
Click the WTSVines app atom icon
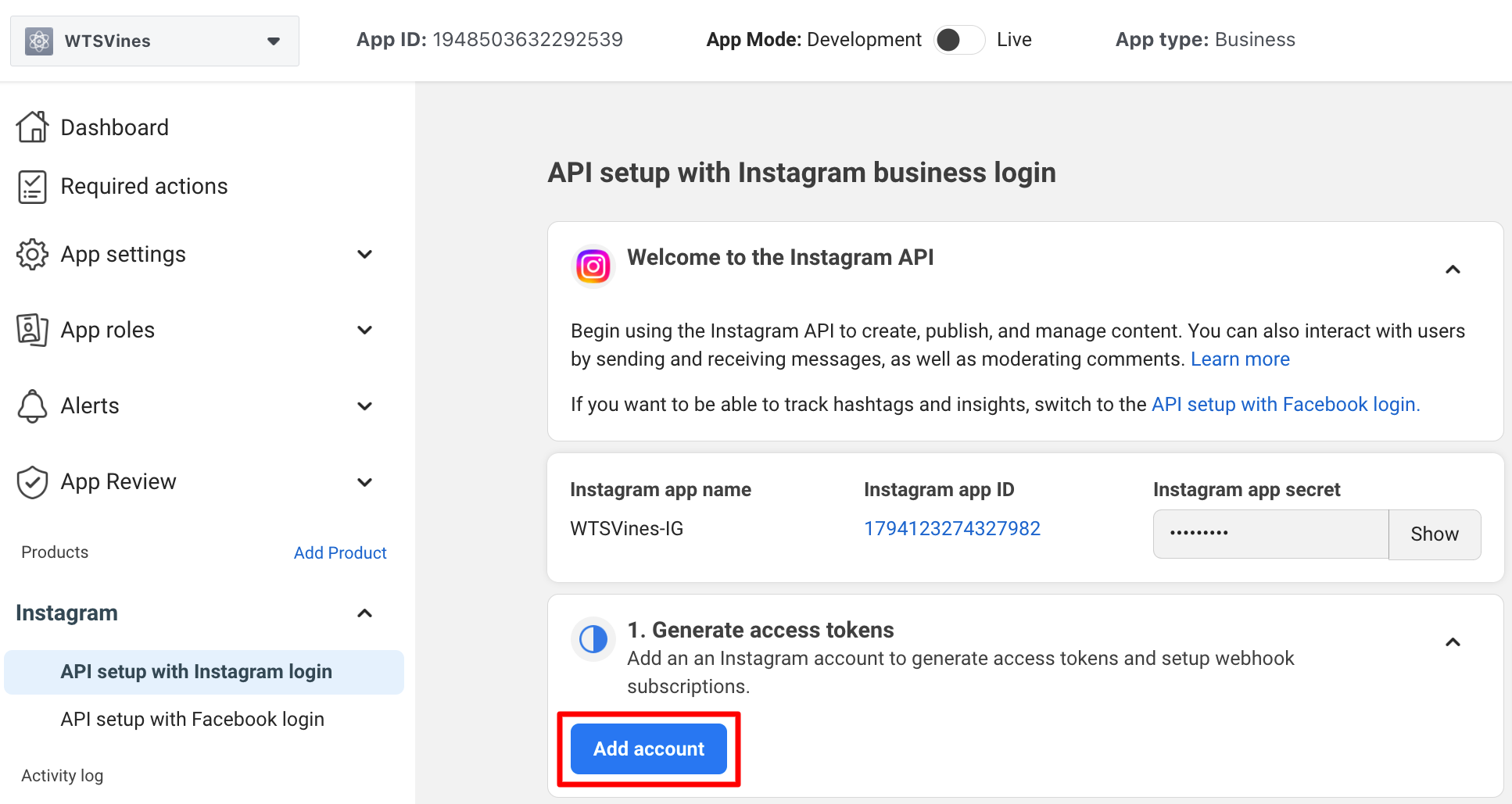pos(39,41)
